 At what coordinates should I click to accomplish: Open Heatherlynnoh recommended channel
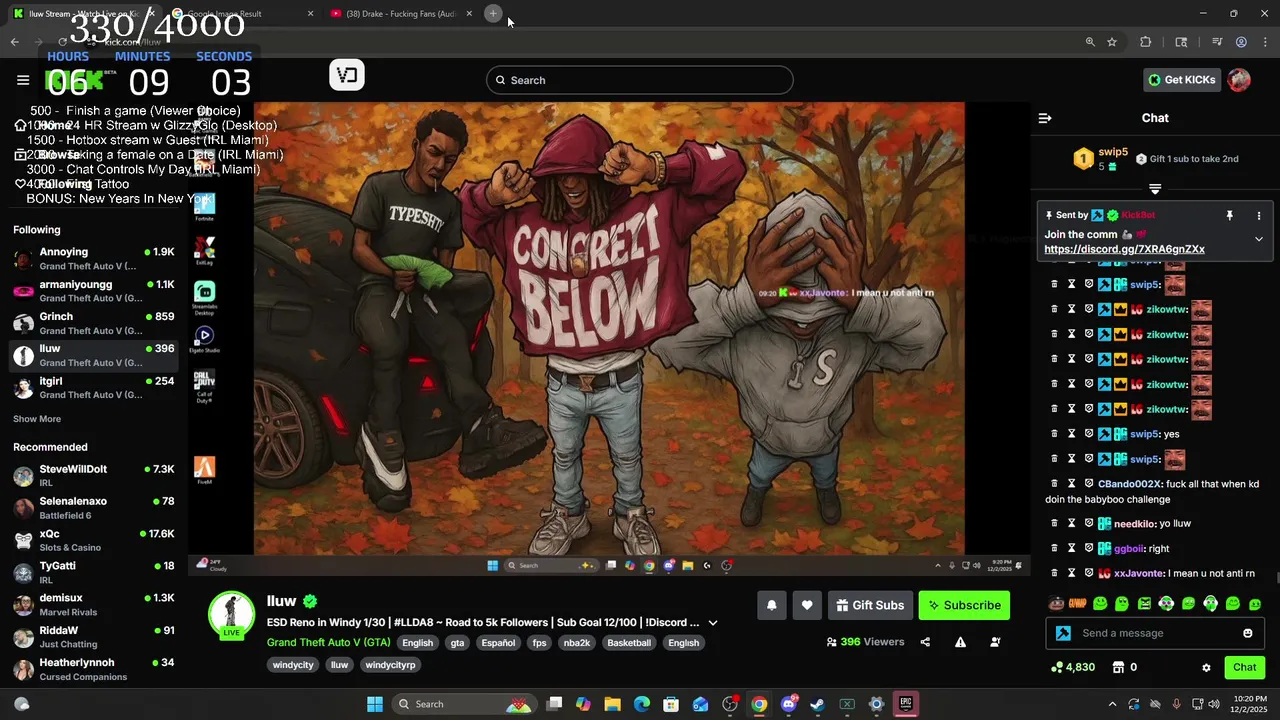point(94,669)
